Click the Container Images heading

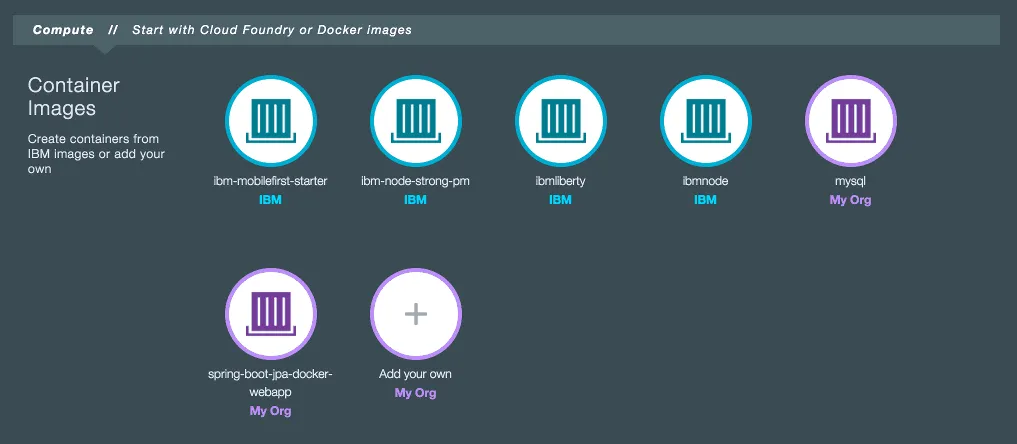tap(74, 96)
